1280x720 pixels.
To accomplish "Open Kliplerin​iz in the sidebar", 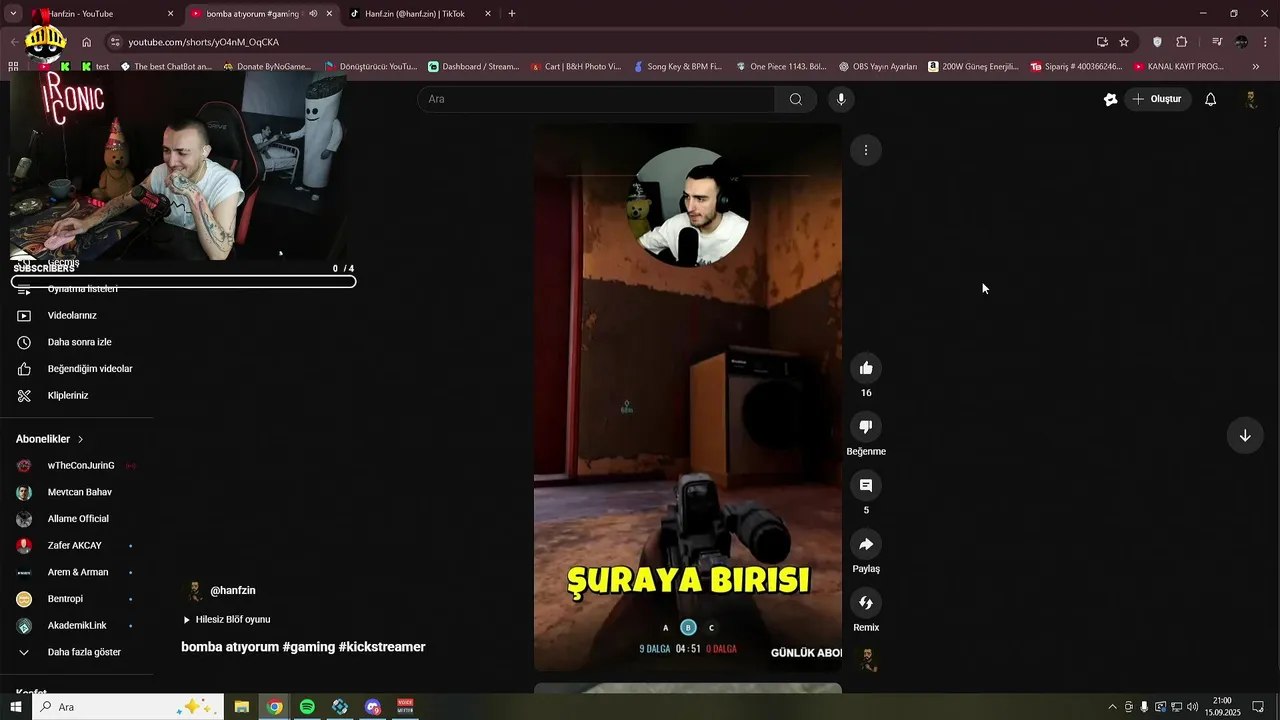I will click(x=68, y=395).
